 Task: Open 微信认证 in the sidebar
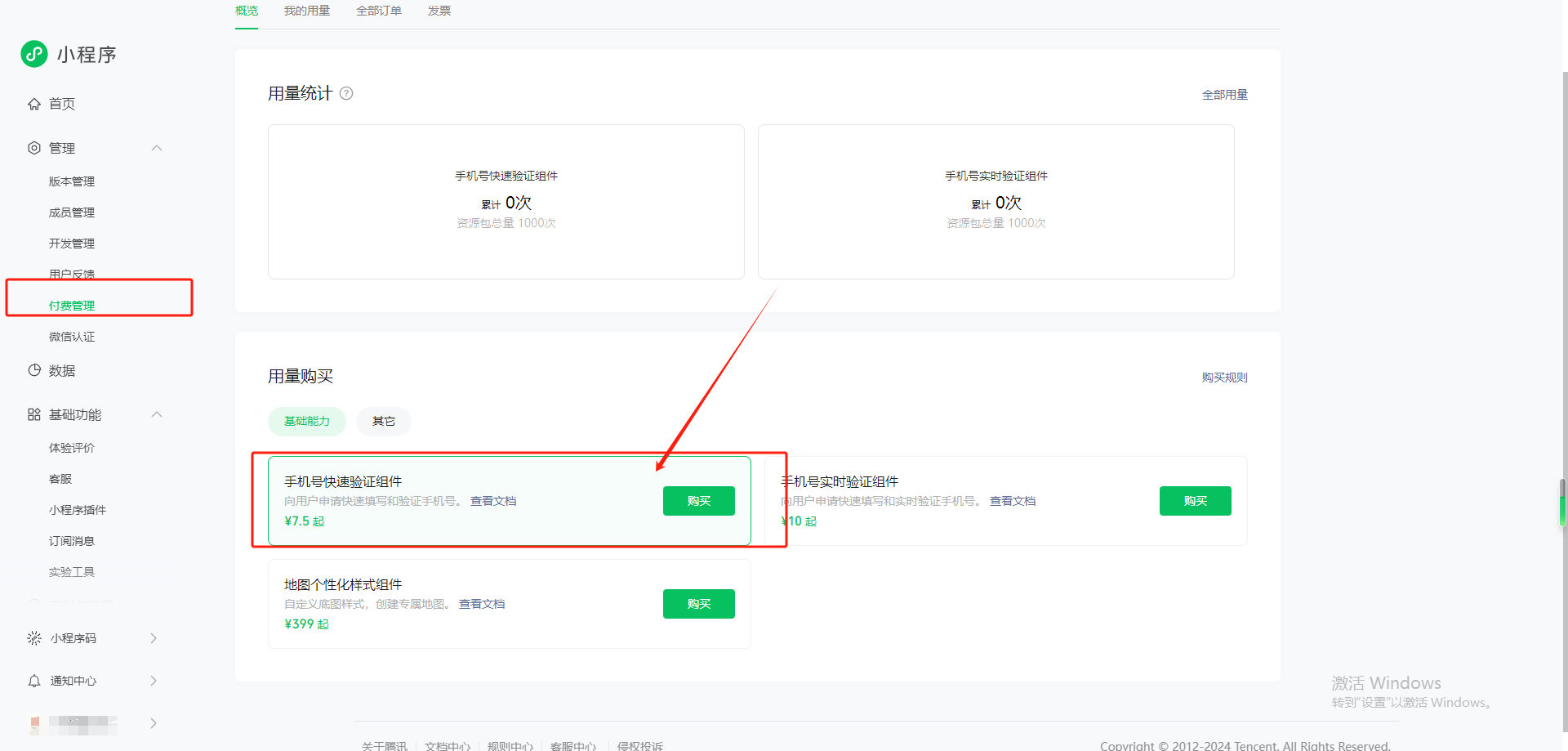click(x=72, y=337)
